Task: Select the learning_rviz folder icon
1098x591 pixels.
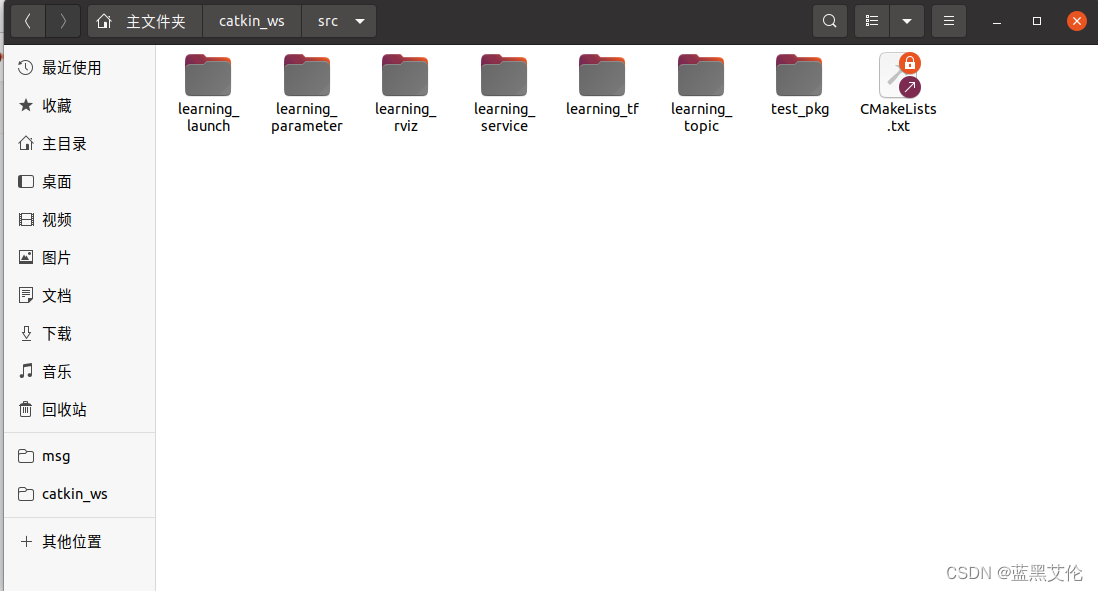Action: point(405,75)
